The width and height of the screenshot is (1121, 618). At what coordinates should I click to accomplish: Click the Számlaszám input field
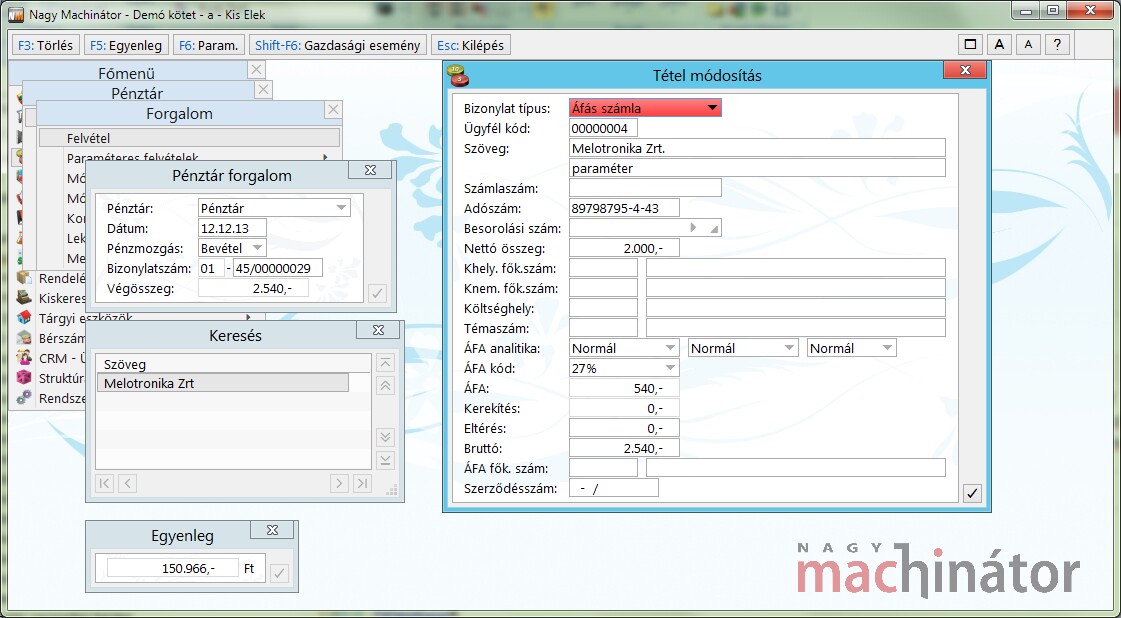pos(645,188)
